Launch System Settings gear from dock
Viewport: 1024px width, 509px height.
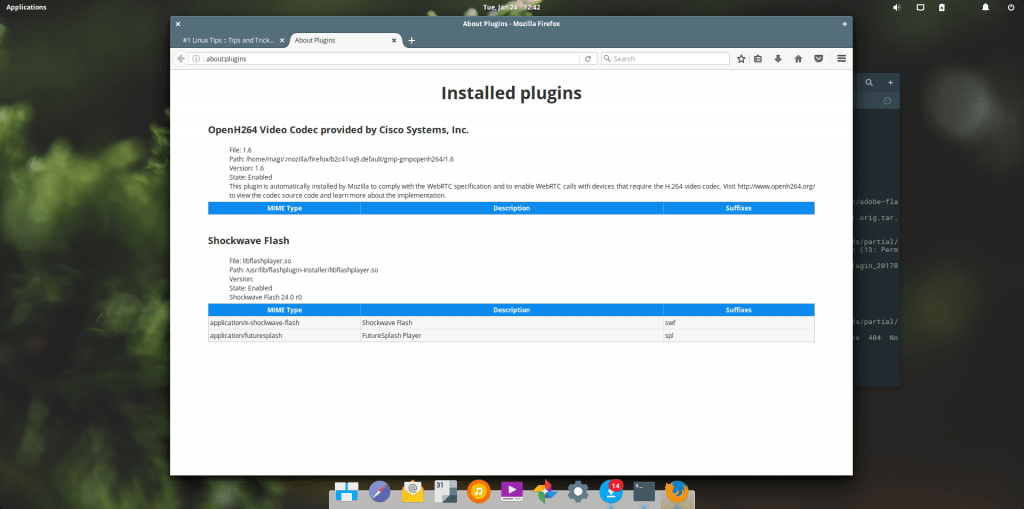[x=577, y=491]
